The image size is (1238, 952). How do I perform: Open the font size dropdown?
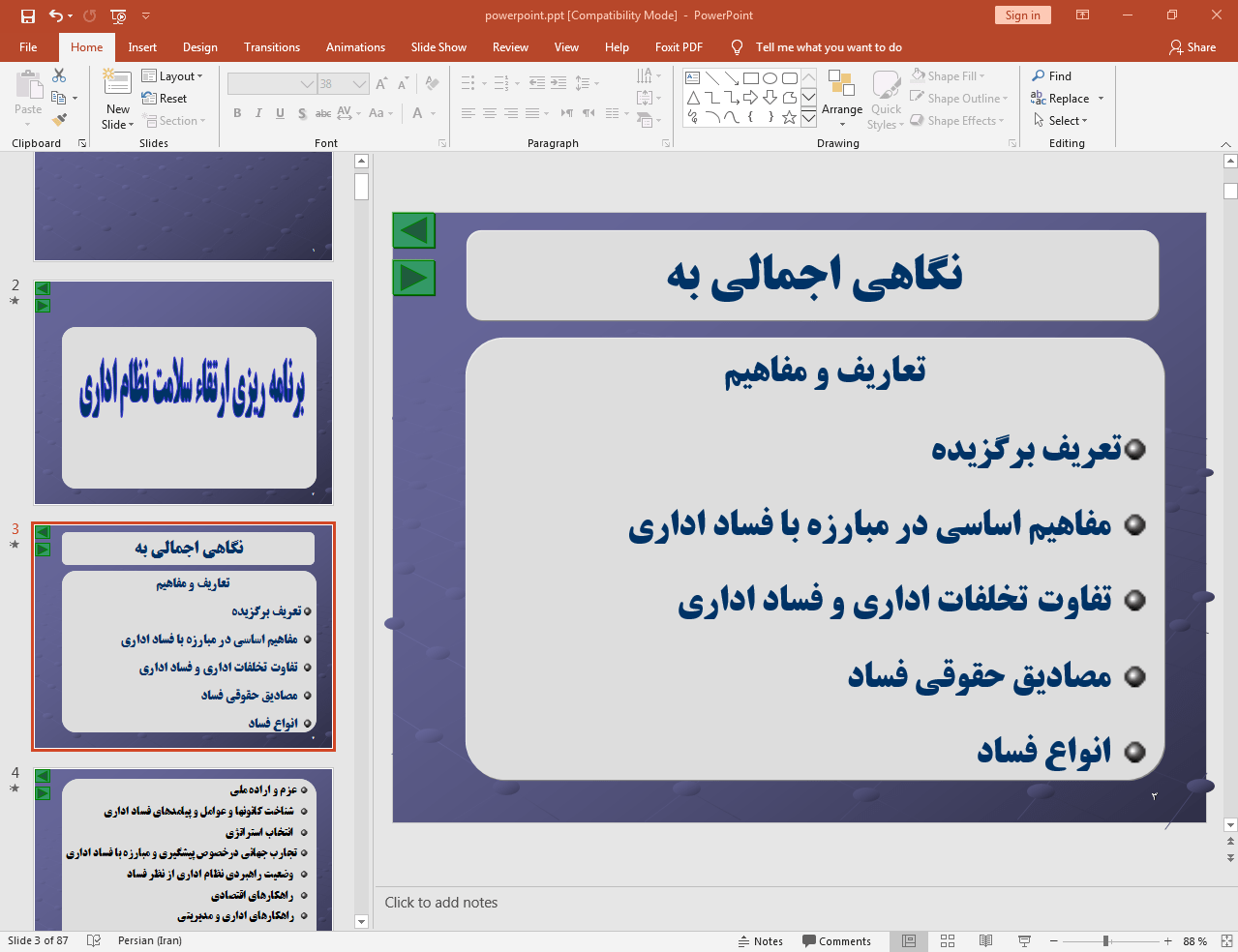click(x=359, y=84)
